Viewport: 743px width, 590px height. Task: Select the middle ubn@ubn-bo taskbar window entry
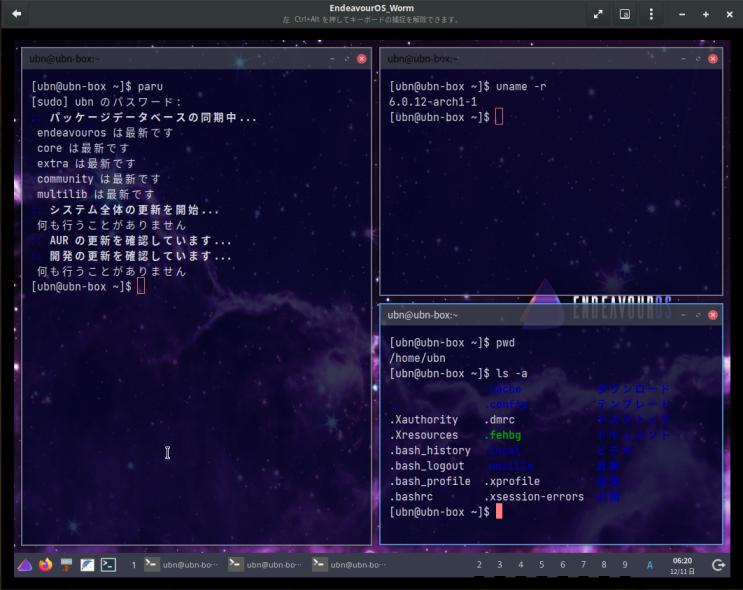pyautogui.click(x=266, y=565)
